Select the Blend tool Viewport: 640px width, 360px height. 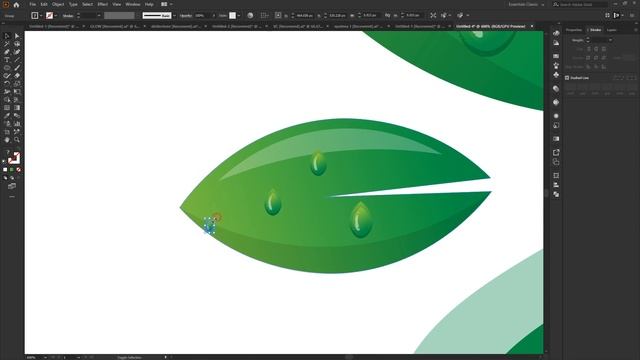click(17, 116)
